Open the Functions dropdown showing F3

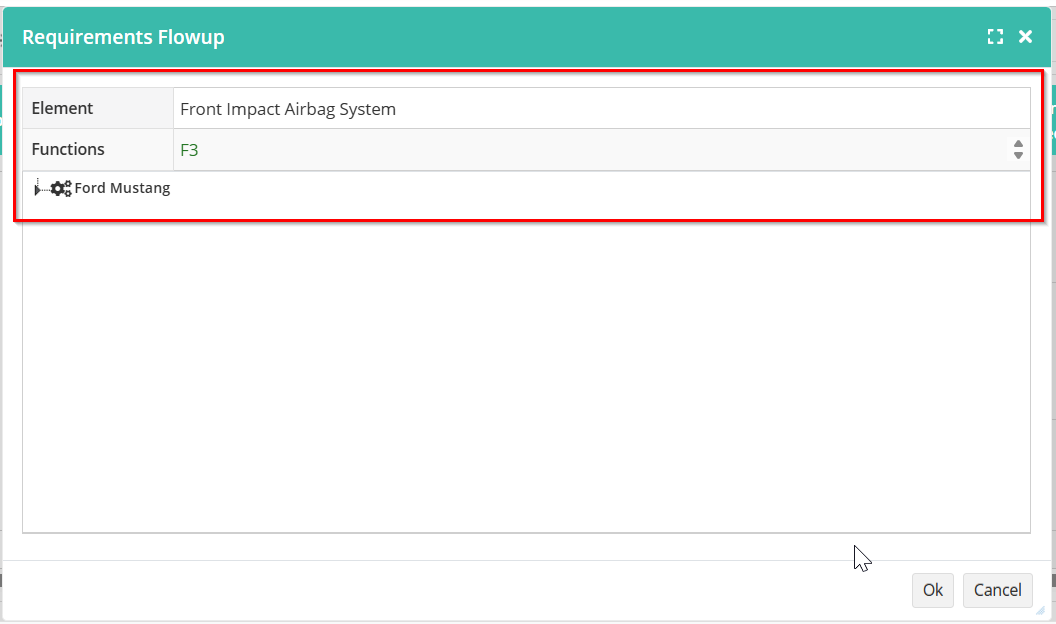[x=601, y=149]
